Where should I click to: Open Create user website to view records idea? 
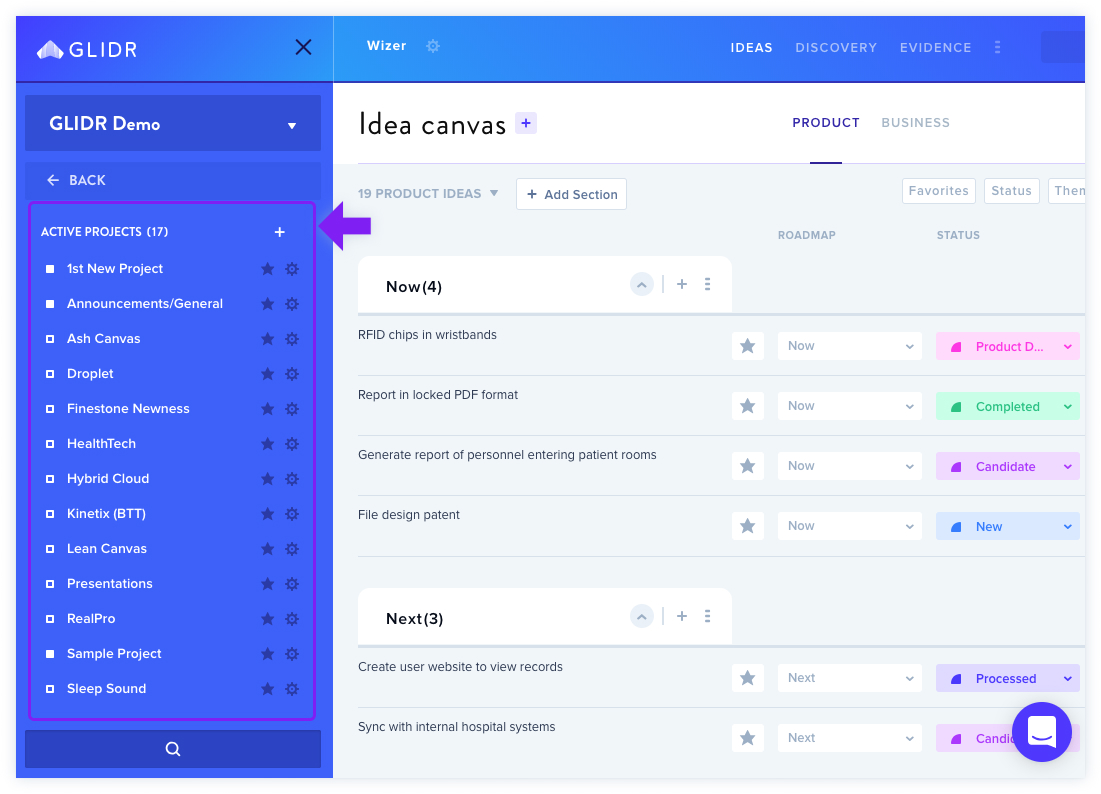pyautogui.click(x=460, y=667)
